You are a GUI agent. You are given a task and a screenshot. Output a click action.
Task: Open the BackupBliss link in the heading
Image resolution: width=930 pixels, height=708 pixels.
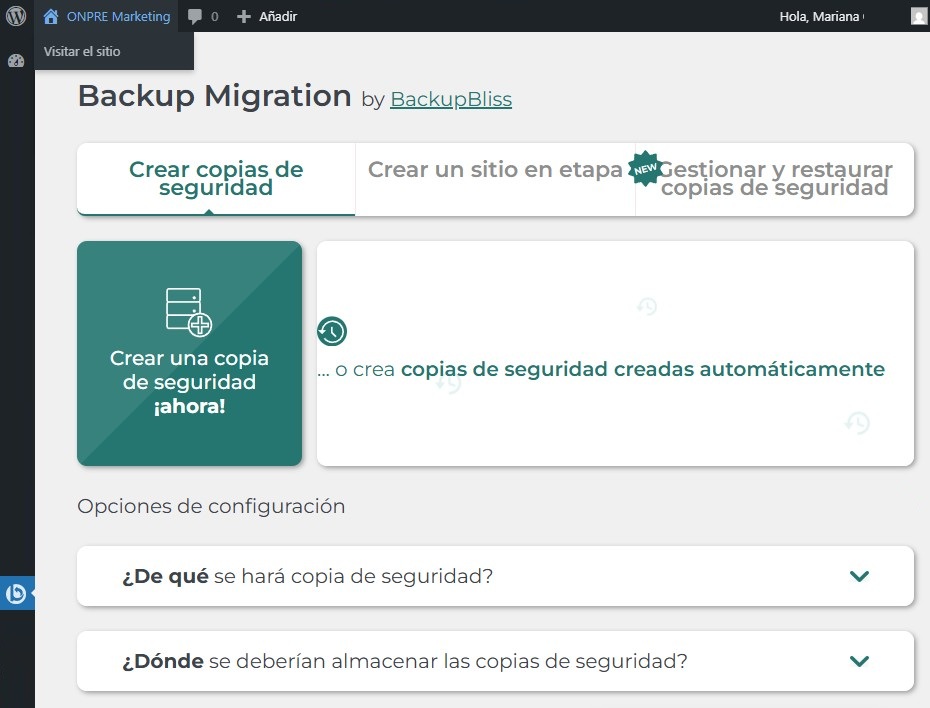click(450, 99)
